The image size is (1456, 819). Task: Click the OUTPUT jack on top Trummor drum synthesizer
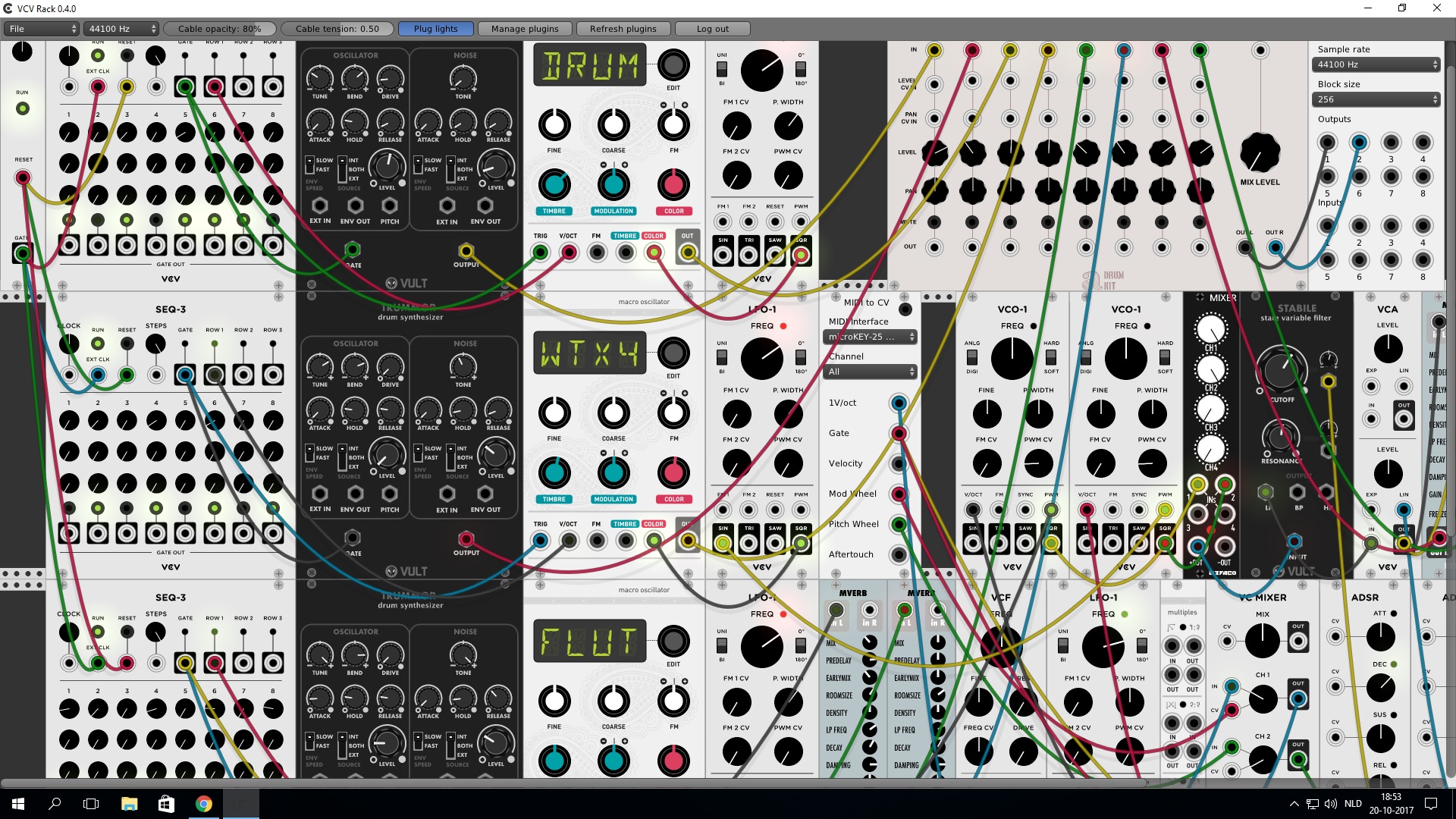[466, 250]
